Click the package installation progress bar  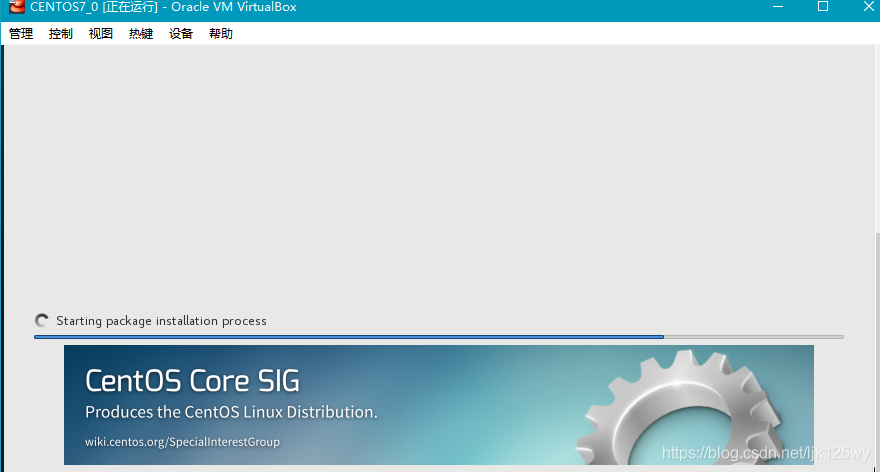coord(439,337)
